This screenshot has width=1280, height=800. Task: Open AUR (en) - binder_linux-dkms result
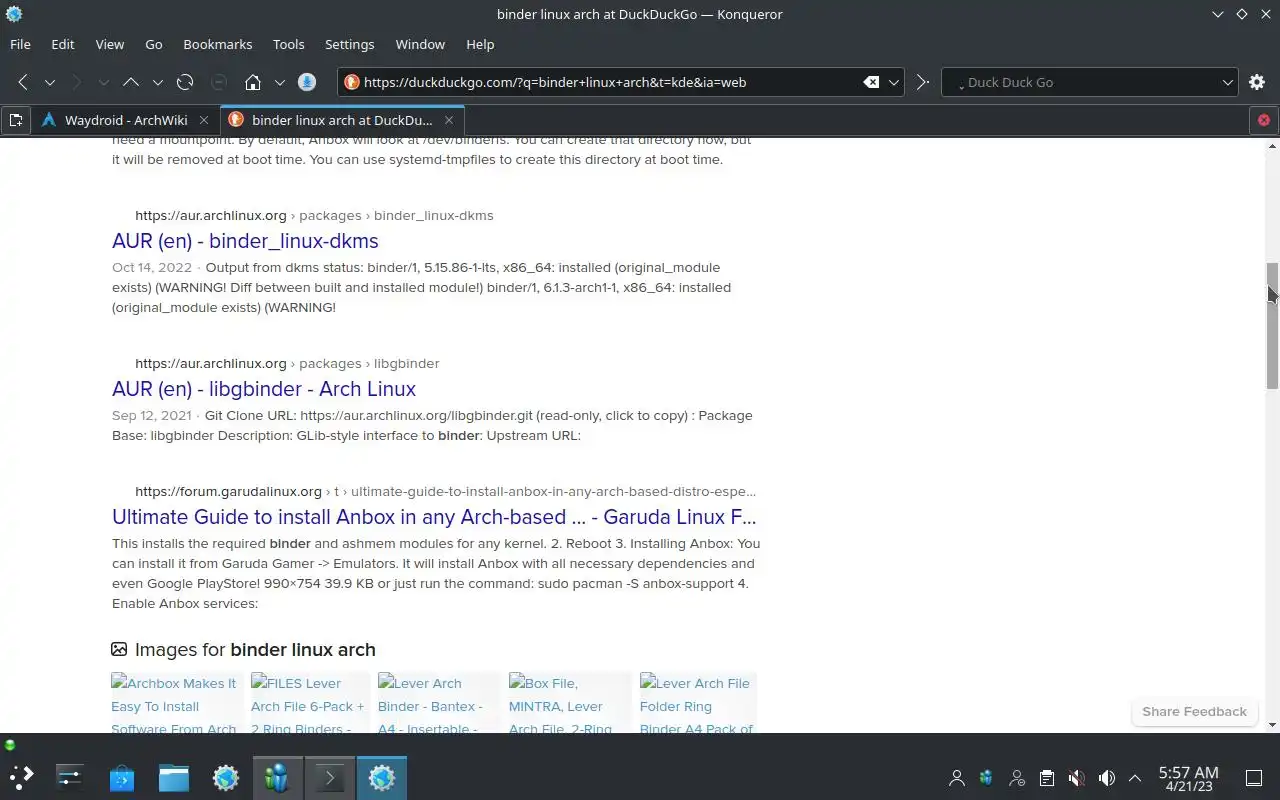(x=245, y=241)
